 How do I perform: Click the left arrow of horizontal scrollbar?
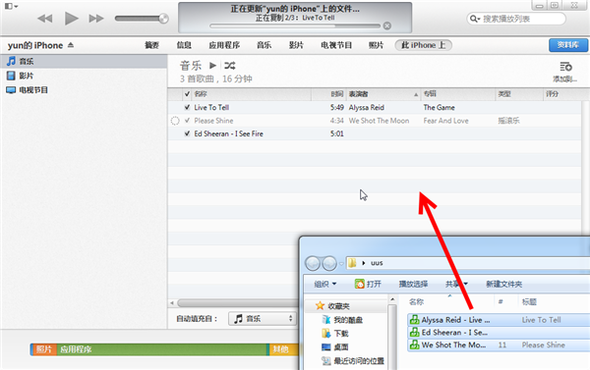172,303
